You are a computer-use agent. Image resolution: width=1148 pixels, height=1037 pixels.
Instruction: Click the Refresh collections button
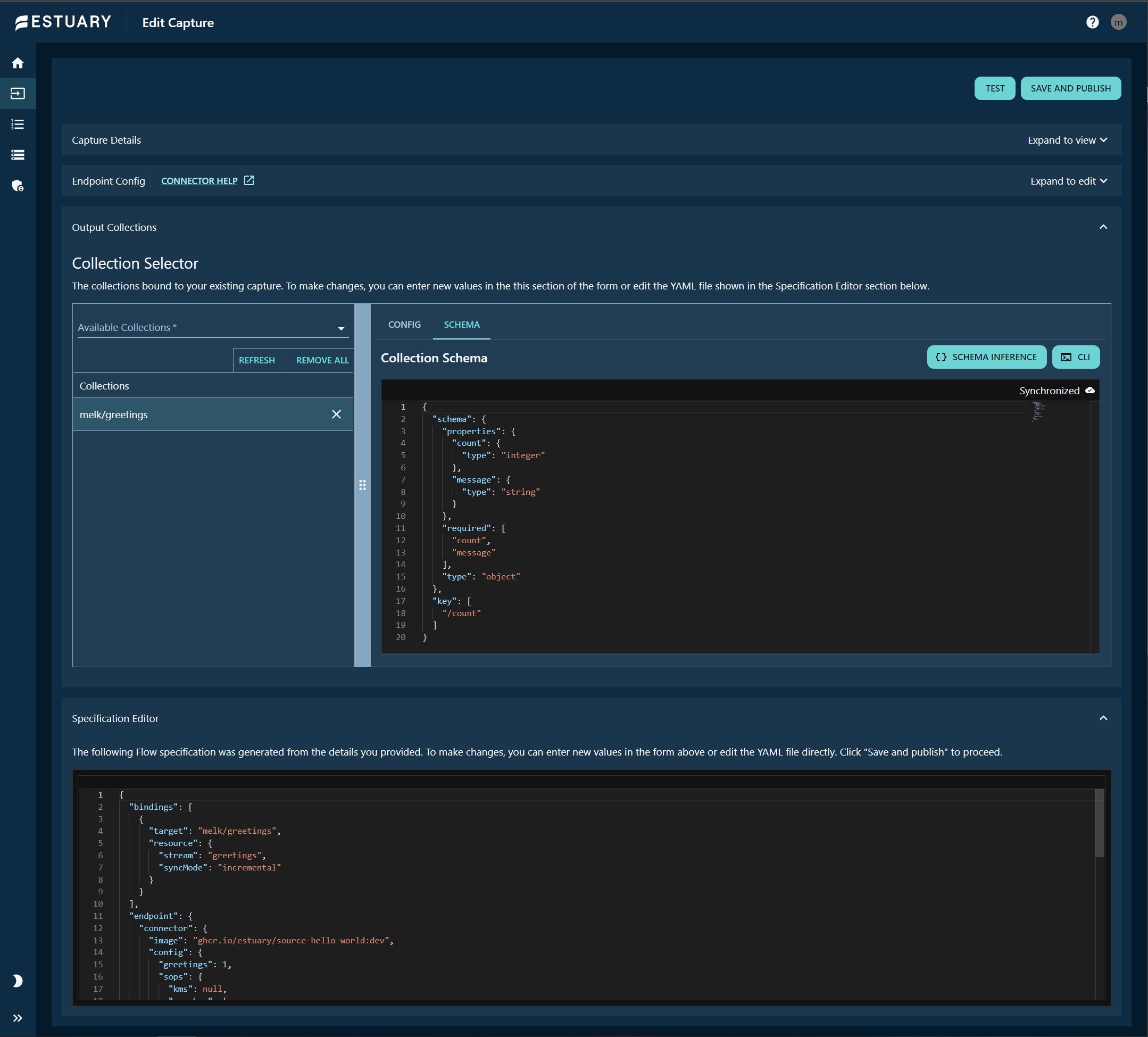click(x=257, y=360)
